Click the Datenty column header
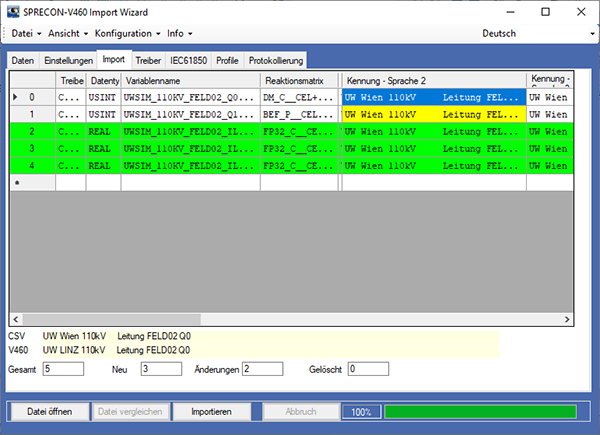The height and width of the screenshot is (435, 600). pyautogui.click(x=103, y=81)
